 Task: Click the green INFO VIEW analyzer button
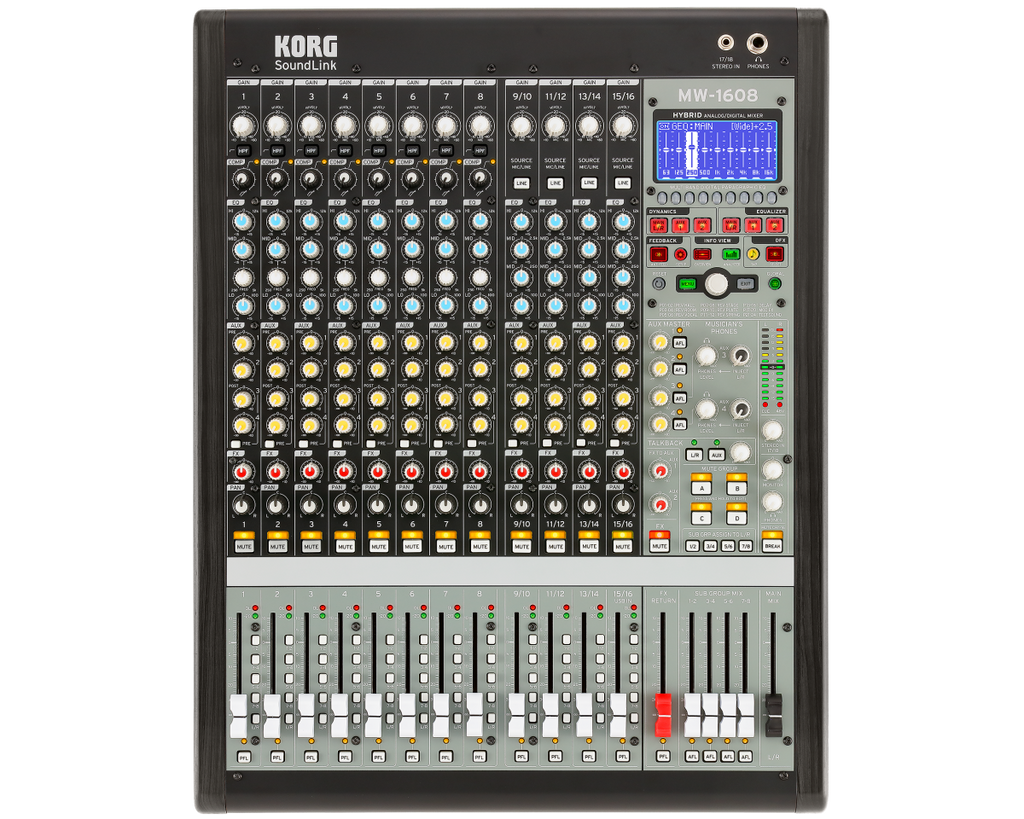(x=731, y=254)
